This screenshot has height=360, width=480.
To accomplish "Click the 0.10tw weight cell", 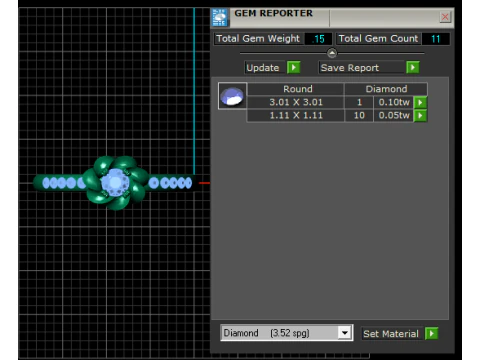I will 394,102.
